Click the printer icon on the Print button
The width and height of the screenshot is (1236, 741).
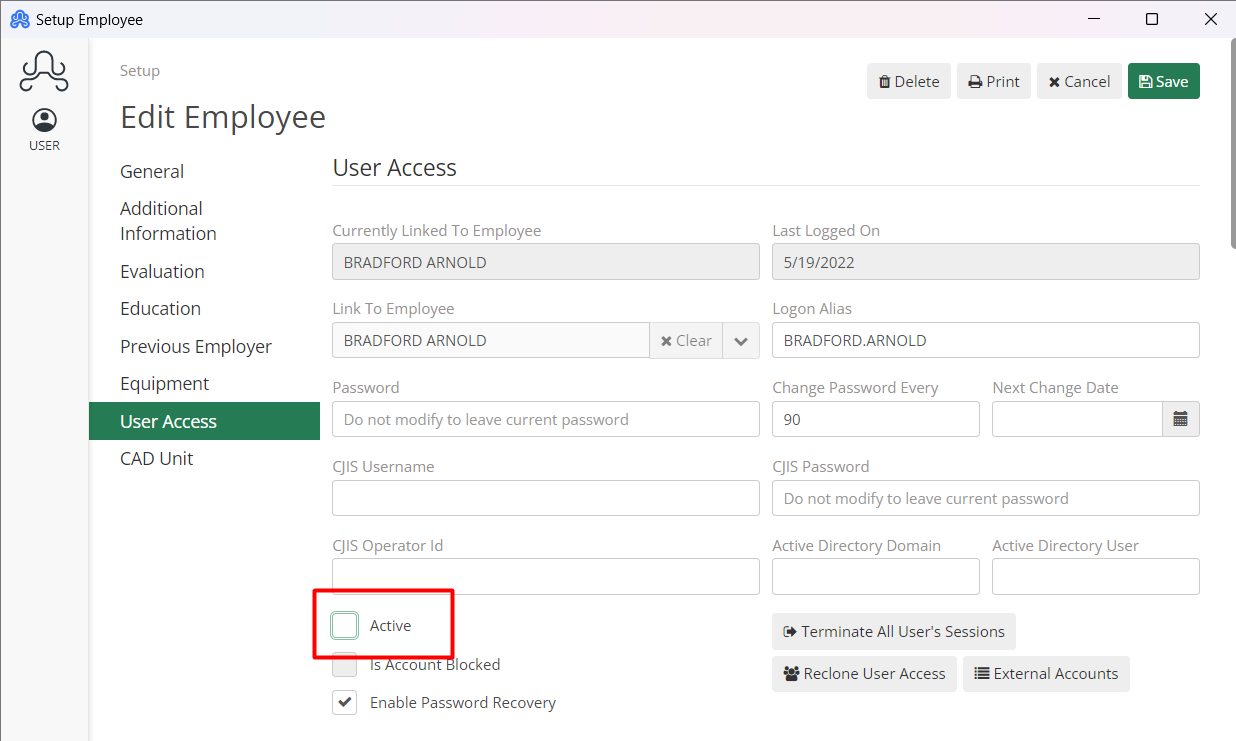tap(973, 81)
